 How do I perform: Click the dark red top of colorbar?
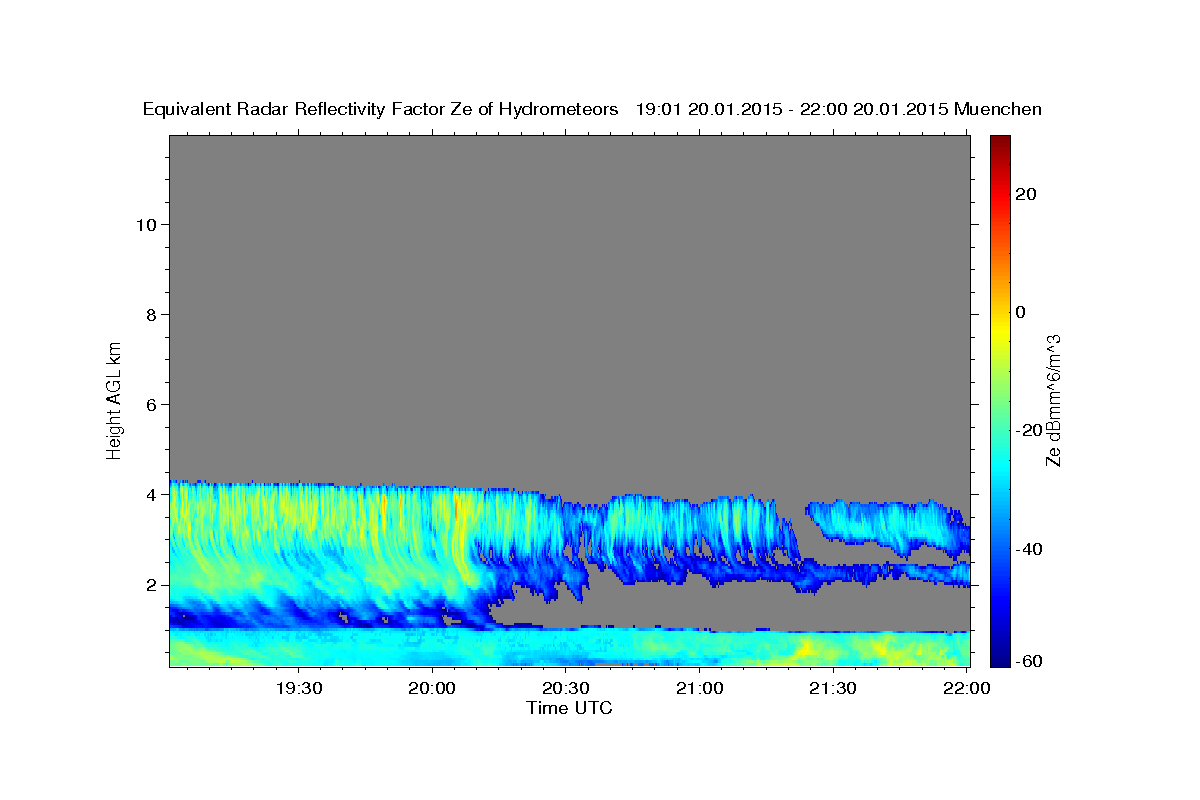pos(1000,145)
